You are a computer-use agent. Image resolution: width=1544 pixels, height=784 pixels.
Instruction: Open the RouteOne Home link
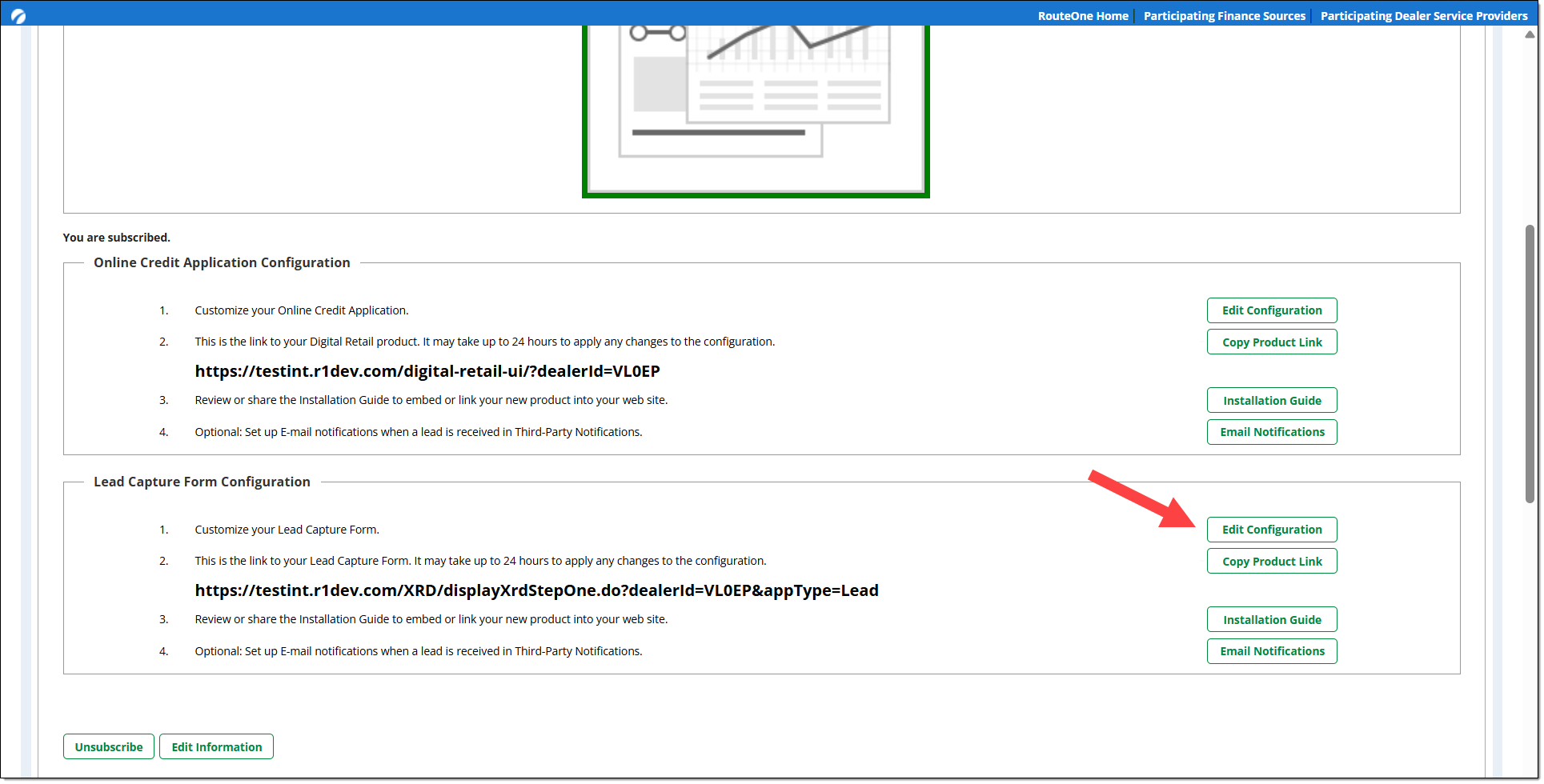click(1082, 16)
